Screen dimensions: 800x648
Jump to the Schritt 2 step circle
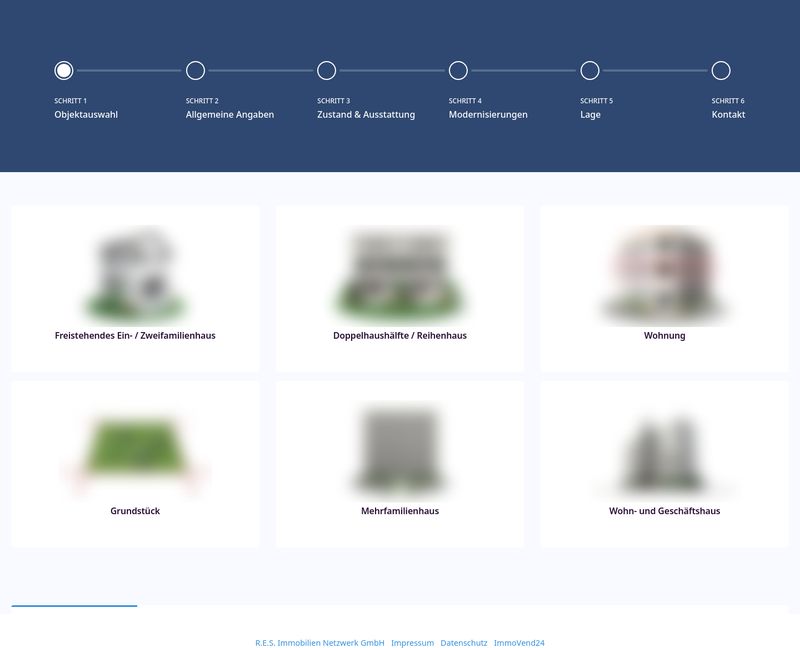coord(195,70)
